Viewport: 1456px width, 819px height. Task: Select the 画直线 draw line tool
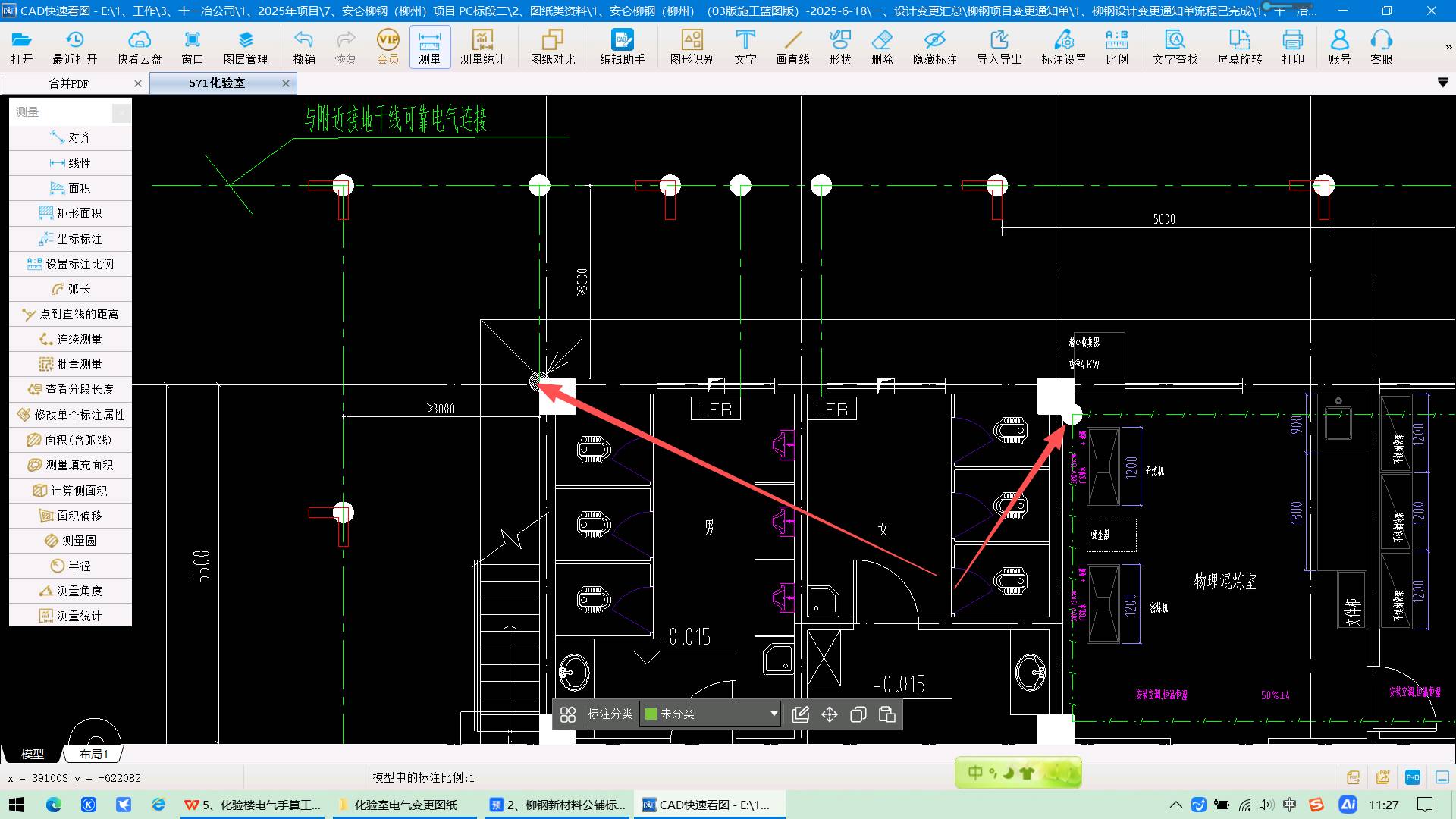pyautogui.click(x=792, y=40)
